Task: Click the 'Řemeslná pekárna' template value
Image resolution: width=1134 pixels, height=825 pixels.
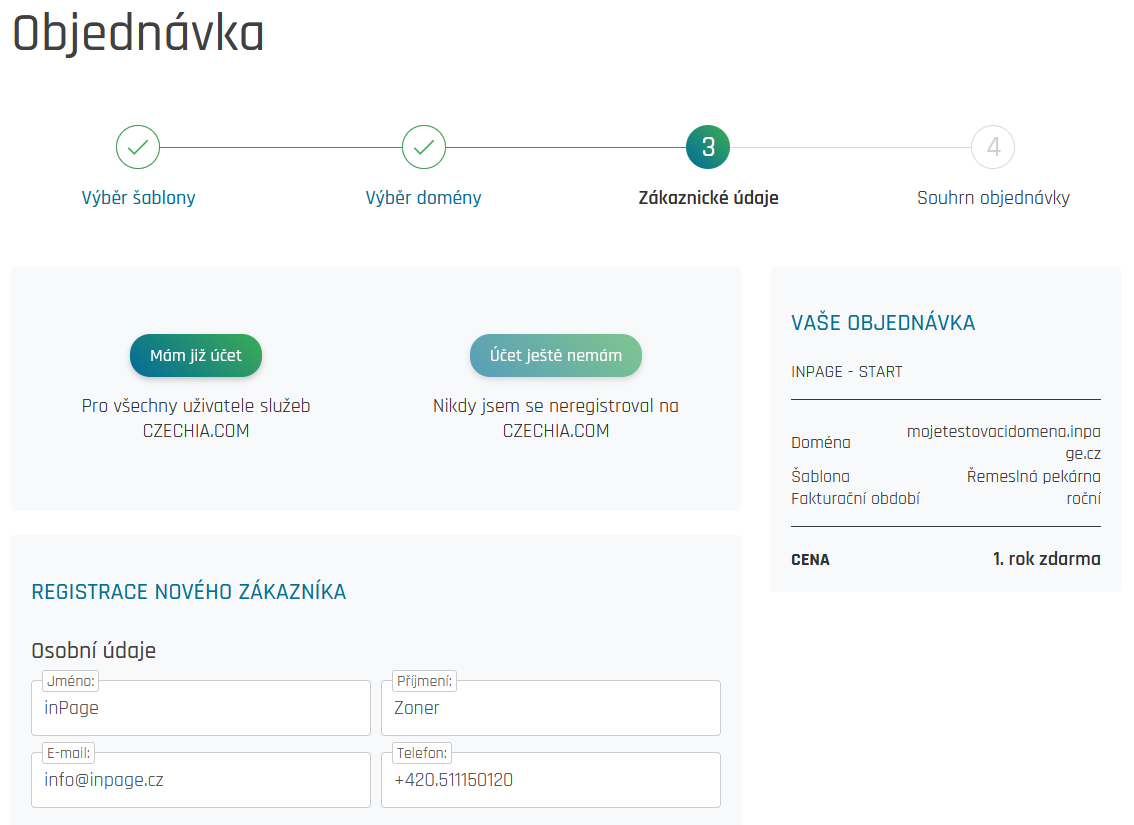Action: pos(1033,477)
